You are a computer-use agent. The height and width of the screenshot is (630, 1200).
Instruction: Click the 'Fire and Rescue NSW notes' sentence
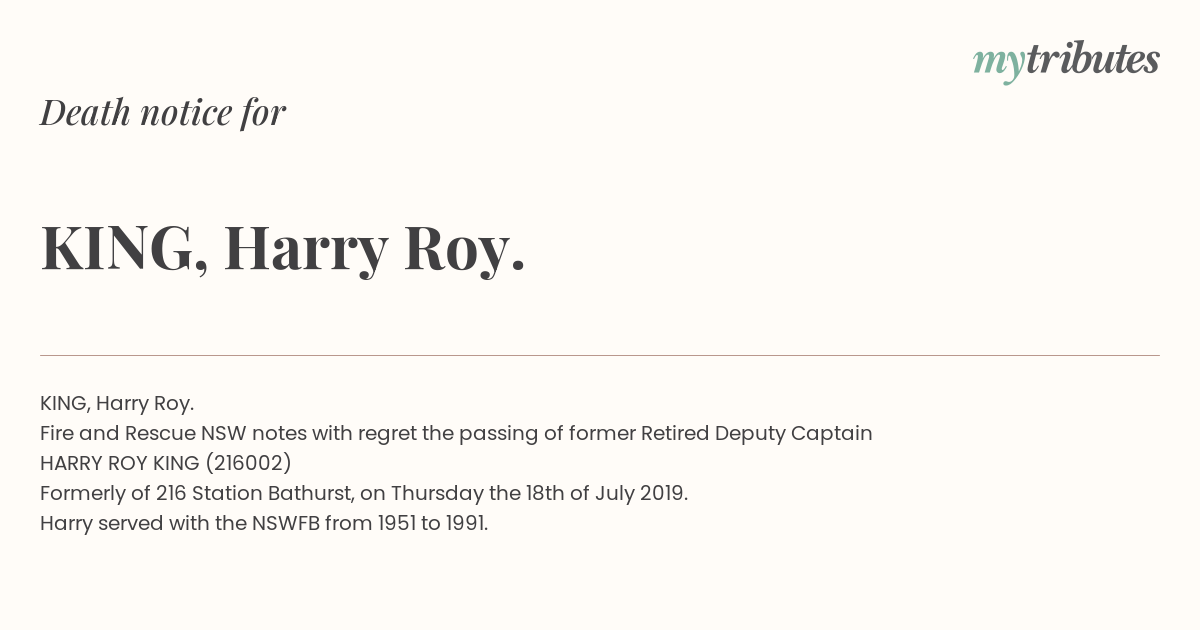point(456,433)
